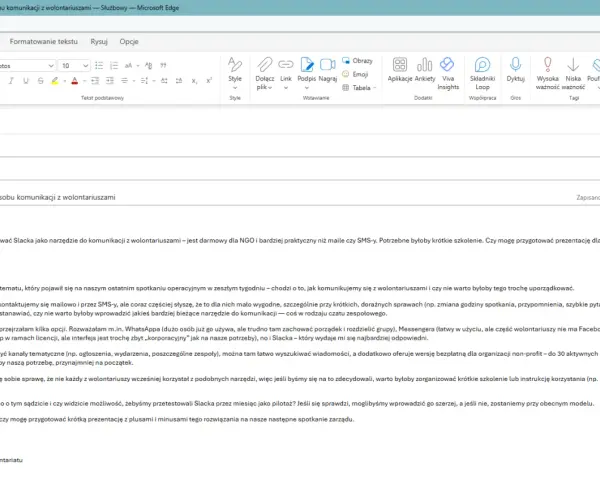Insert a bulleted list
Viewport: 600px width, 480px height.
click(x=99, y=65)
